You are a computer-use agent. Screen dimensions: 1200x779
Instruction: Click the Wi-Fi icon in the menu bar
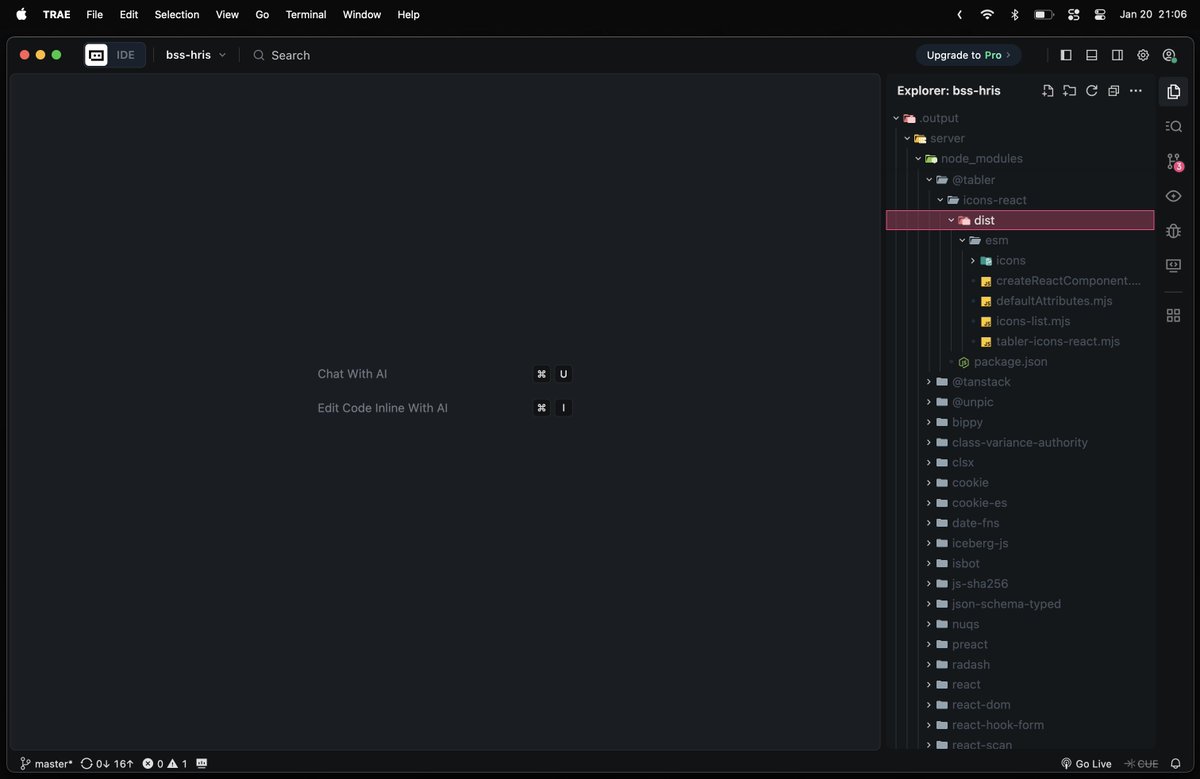click(987, 15)
